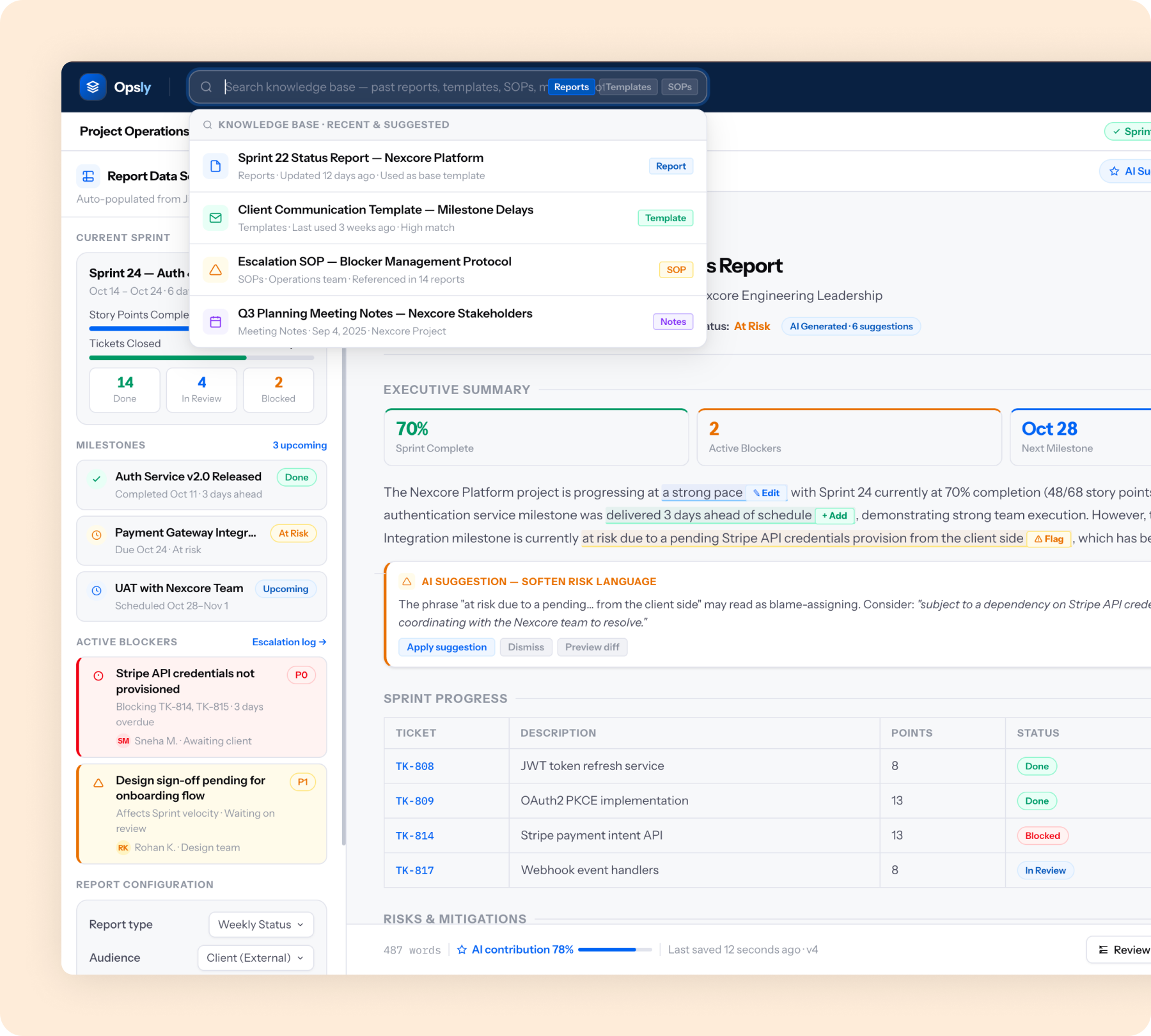
Task: Click the Opsly logo icon
Action: tap(93, 87)
